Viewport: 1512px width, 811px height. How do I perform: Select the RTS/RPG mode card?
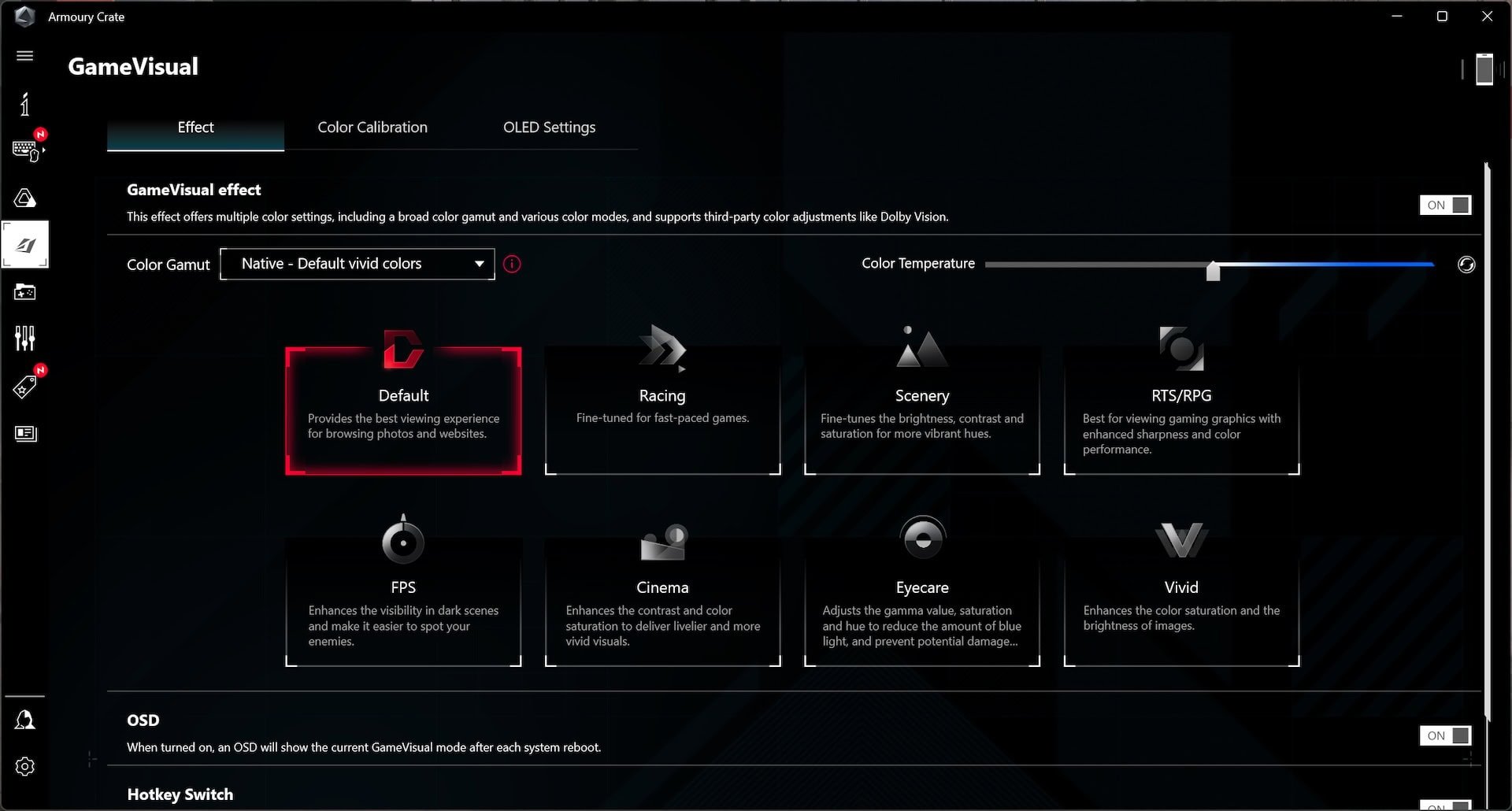pyautogui.click(x=1181, y=411)
